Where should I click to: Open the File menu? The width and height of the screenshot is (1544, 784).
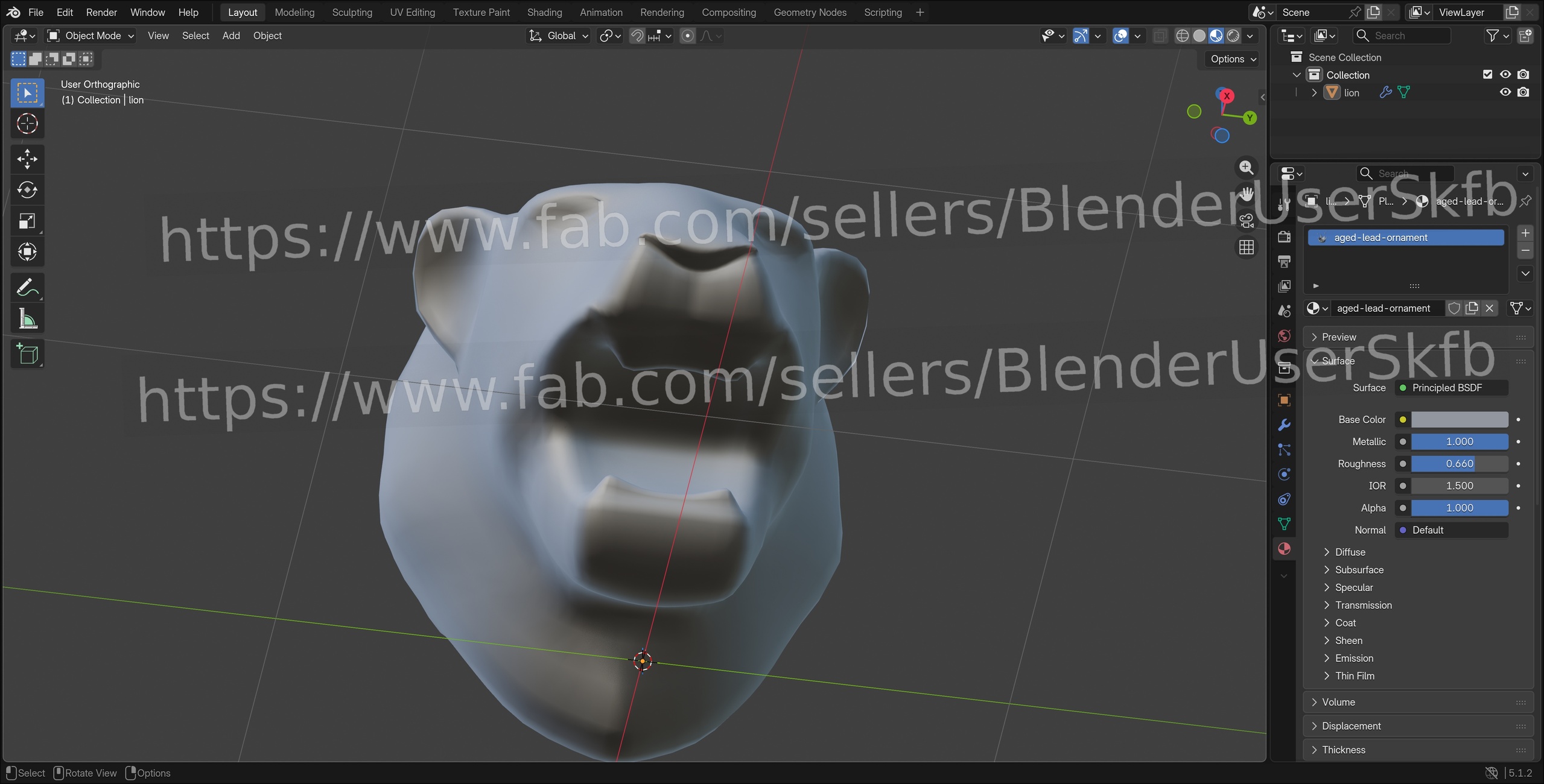pos(36,12)
